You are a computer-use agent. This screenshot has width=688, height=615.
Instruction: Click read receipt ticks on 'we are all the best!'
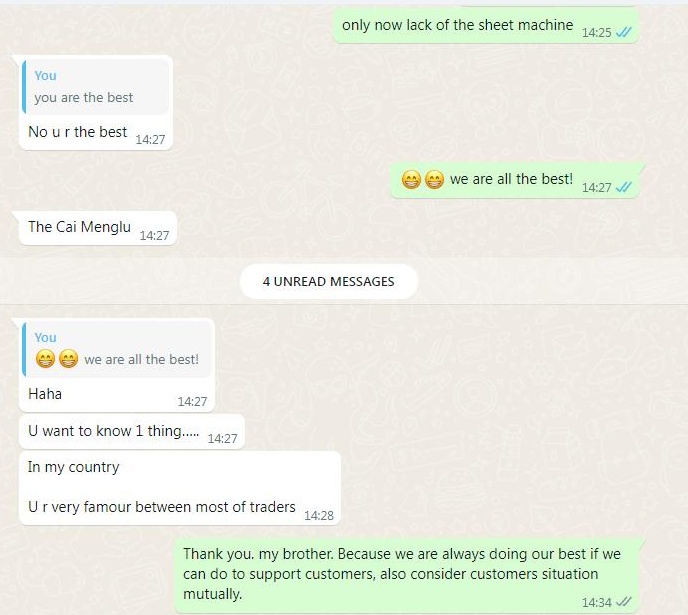(624, 187)
